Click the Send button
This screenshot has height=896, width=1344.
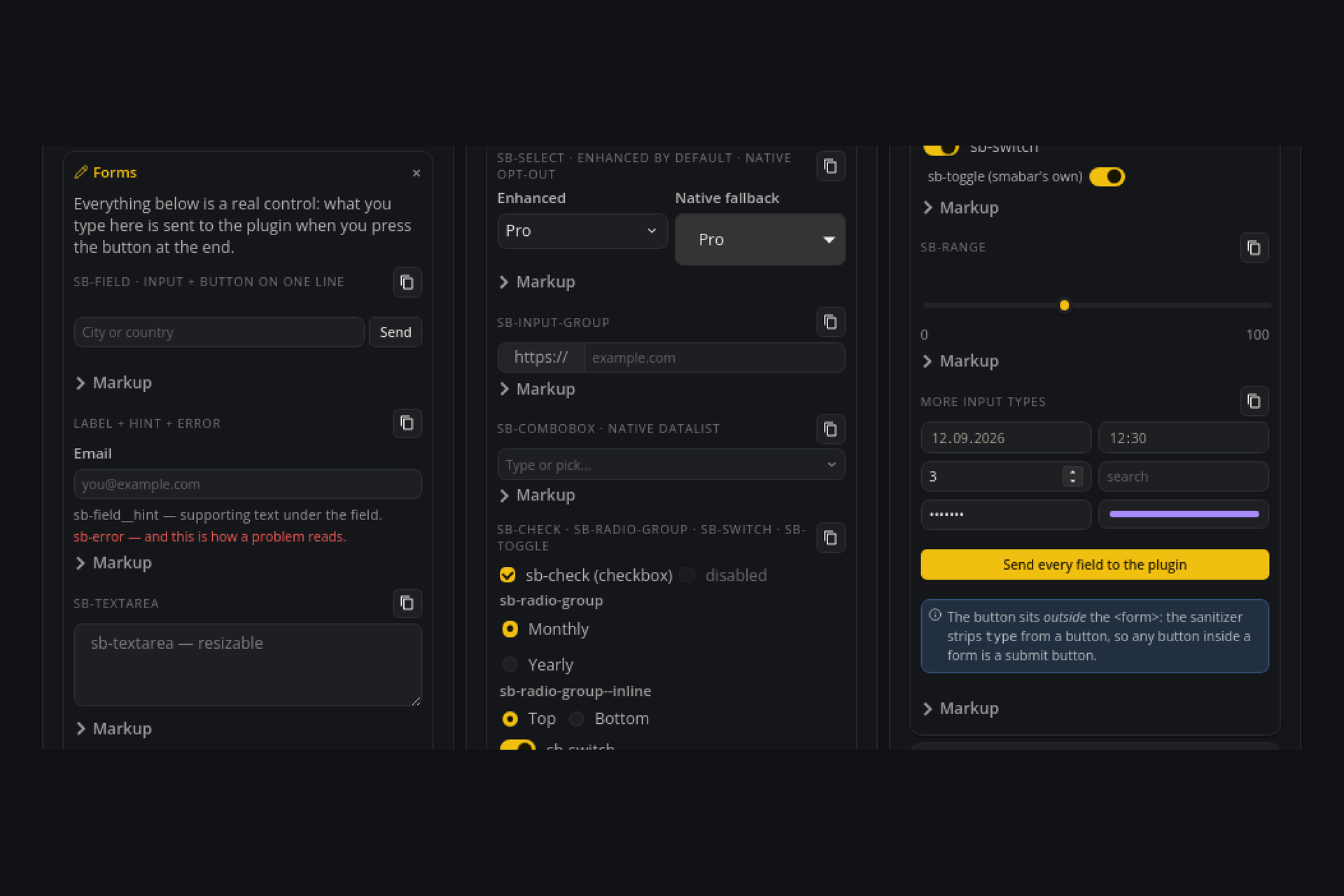[x=395, y=332]
